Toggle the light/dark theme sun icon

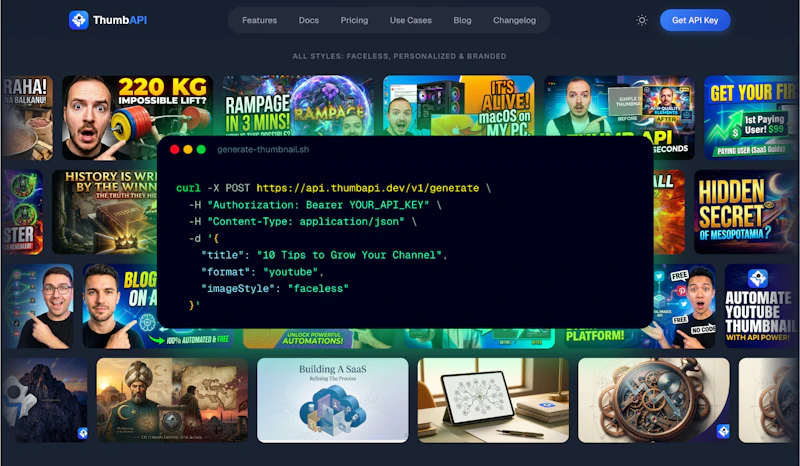(x=642, y=20)
